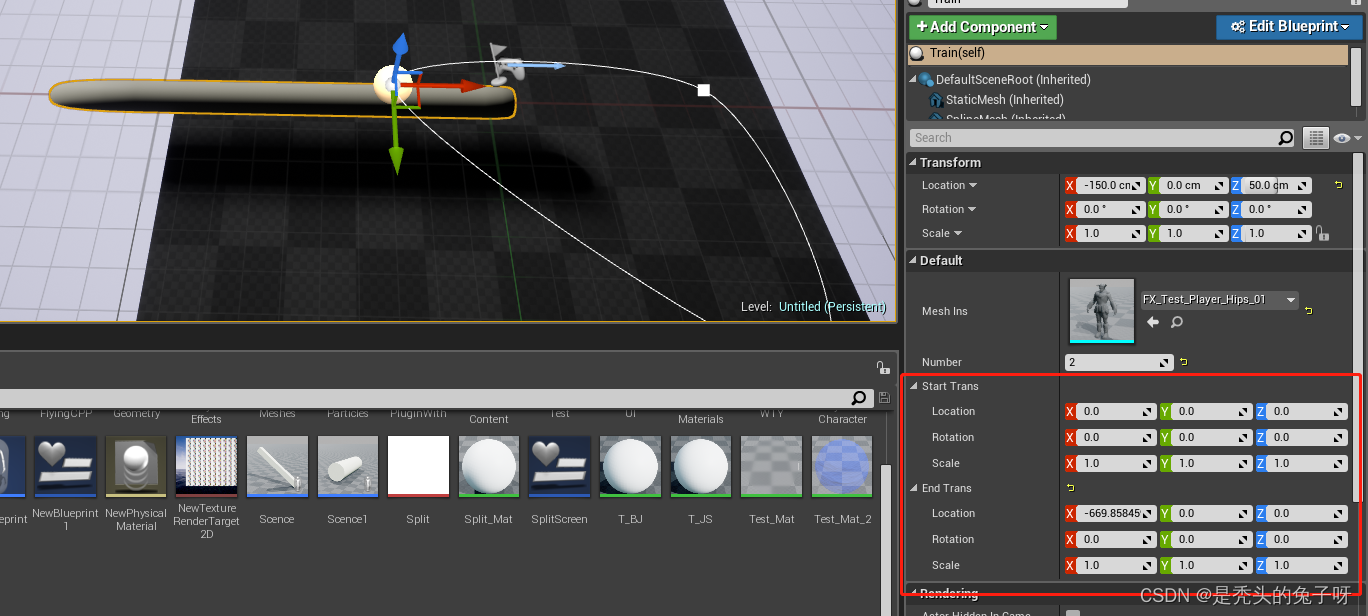Screen dimensions: 1368x616
Task: Toggle the lock icon above the content browser
Action: click(883, 366)
